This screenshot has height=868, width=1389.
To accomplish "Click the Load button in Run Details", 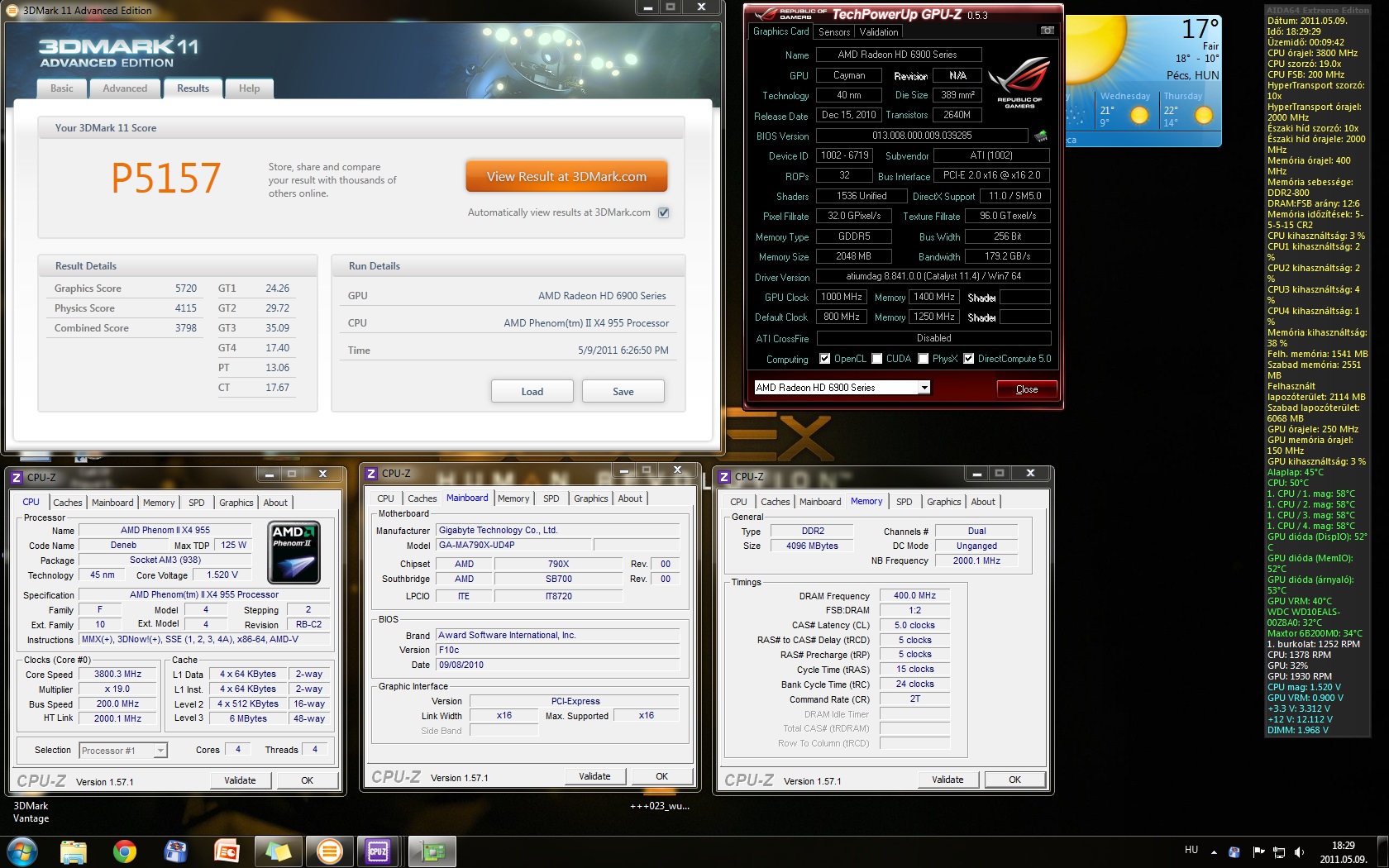I will click(532, 391).
